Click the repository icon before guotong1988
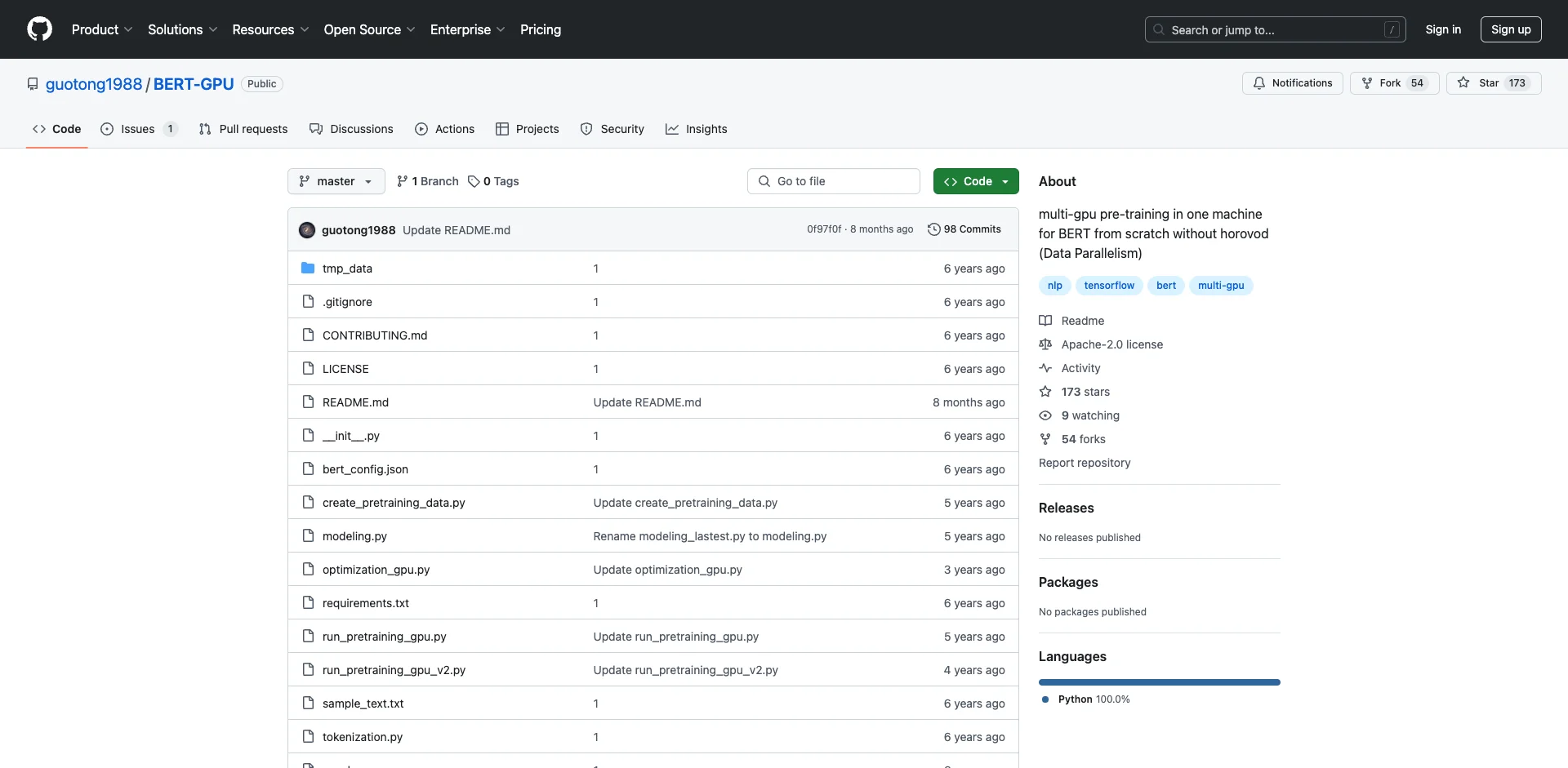The height and width of the screenshot is (768, 1568). tap(33, 84)
